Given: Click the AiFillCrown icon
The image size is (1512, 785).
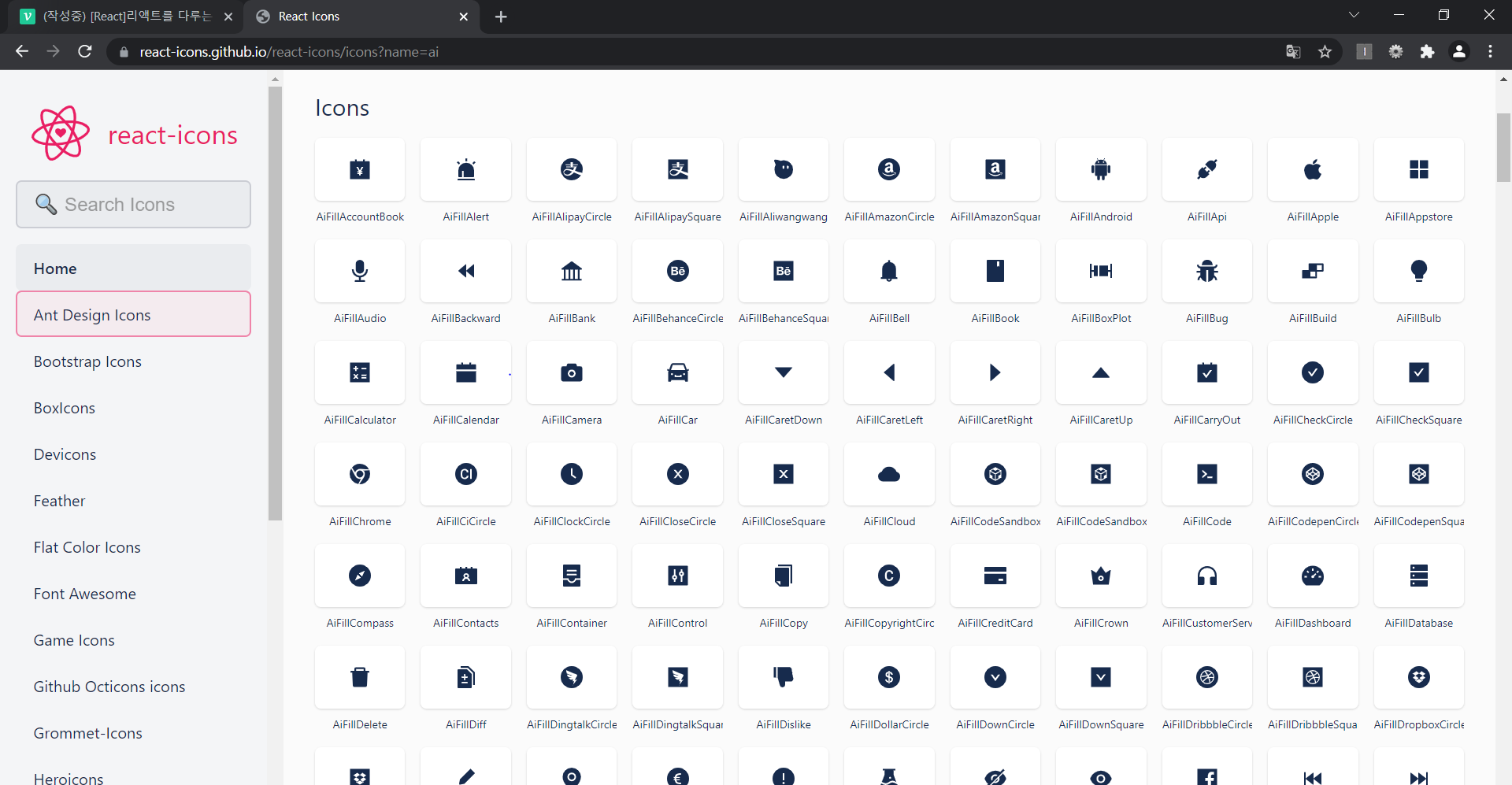Looking at the screenshot, I should click(x=1101, y=576).
